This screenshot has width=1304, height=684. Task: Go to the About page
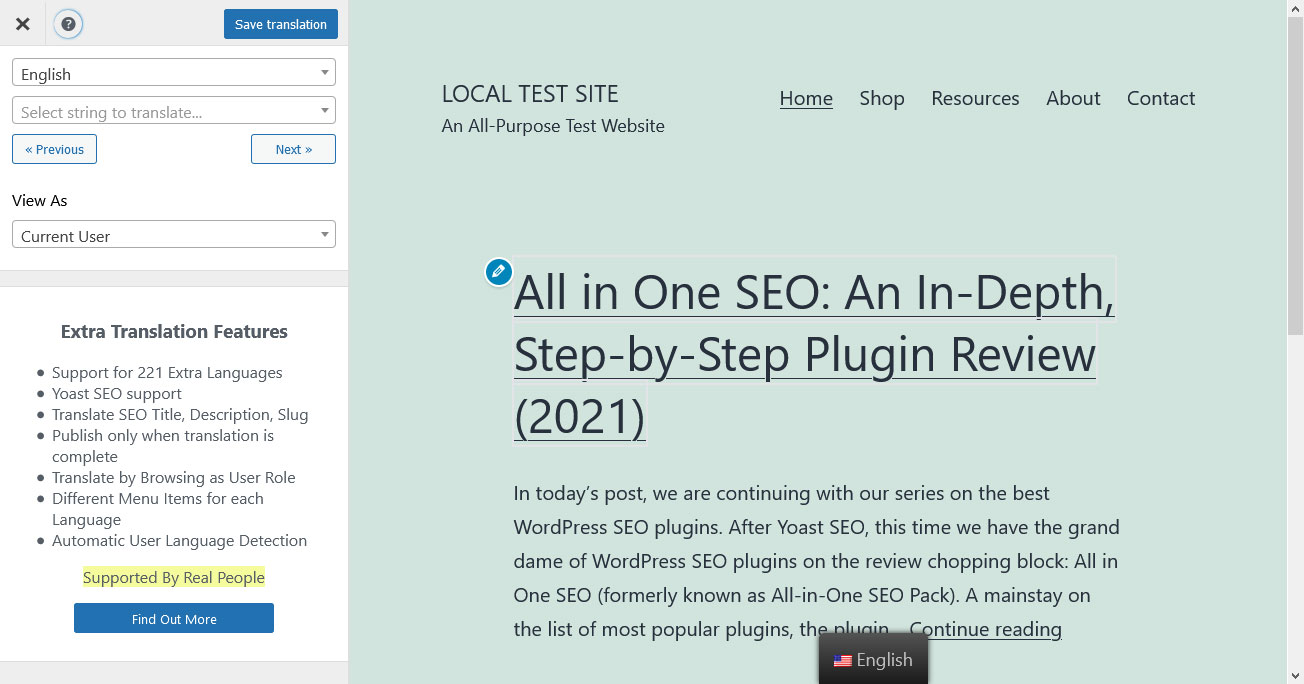click(1073, 98)
